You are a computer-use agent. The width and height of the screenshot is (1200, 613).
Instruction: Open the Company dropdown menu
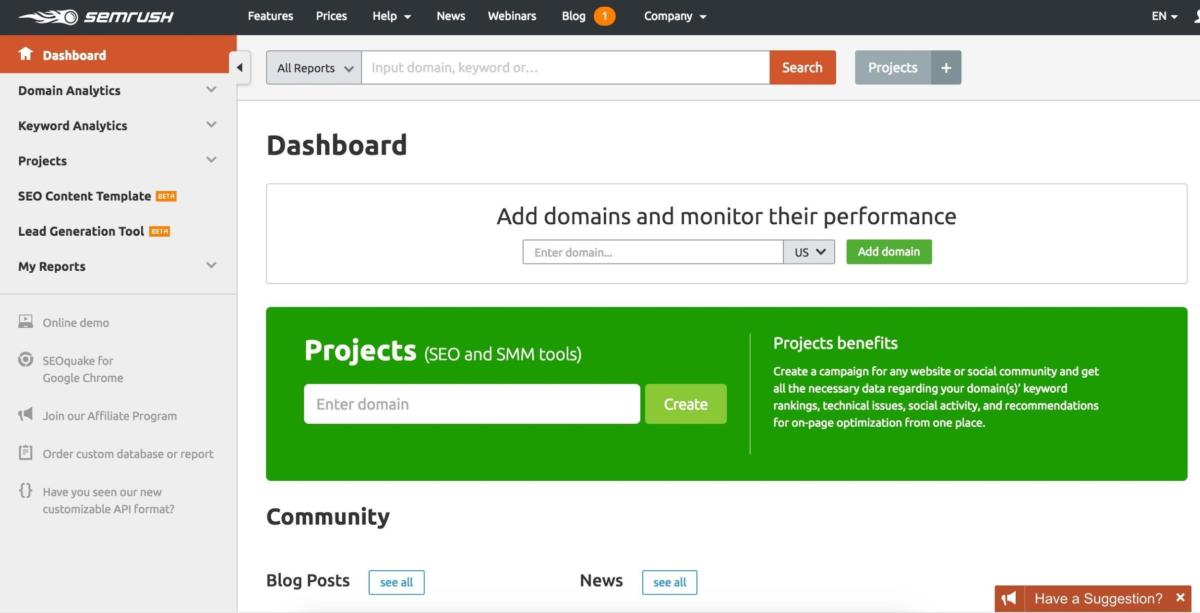[x=675, y=16]
